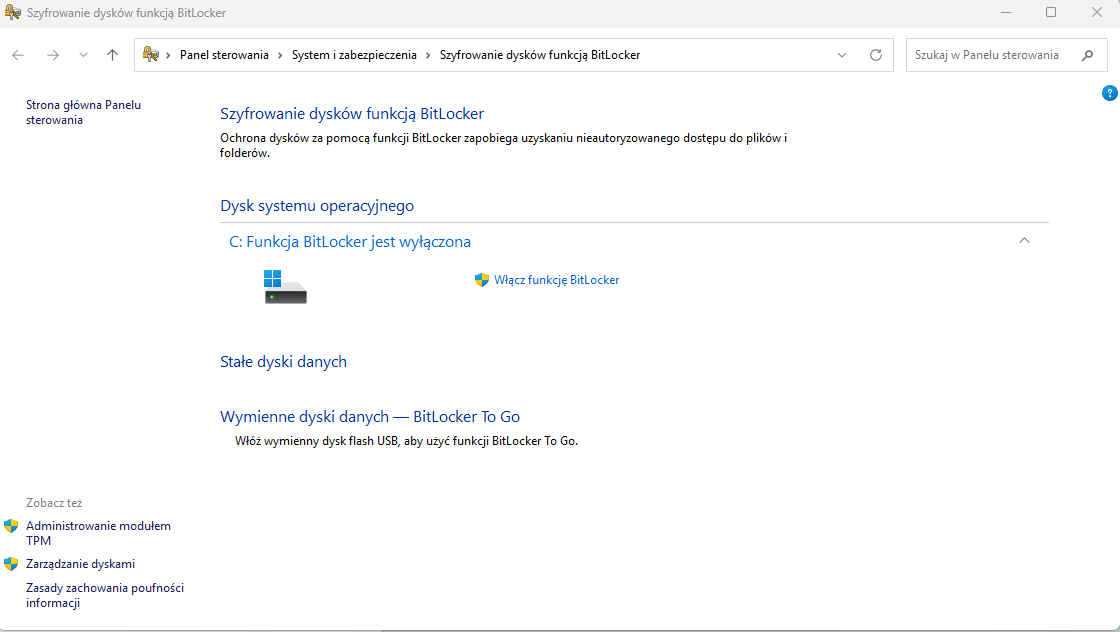Collapse the C: drive section chevron

[1024, 241]
